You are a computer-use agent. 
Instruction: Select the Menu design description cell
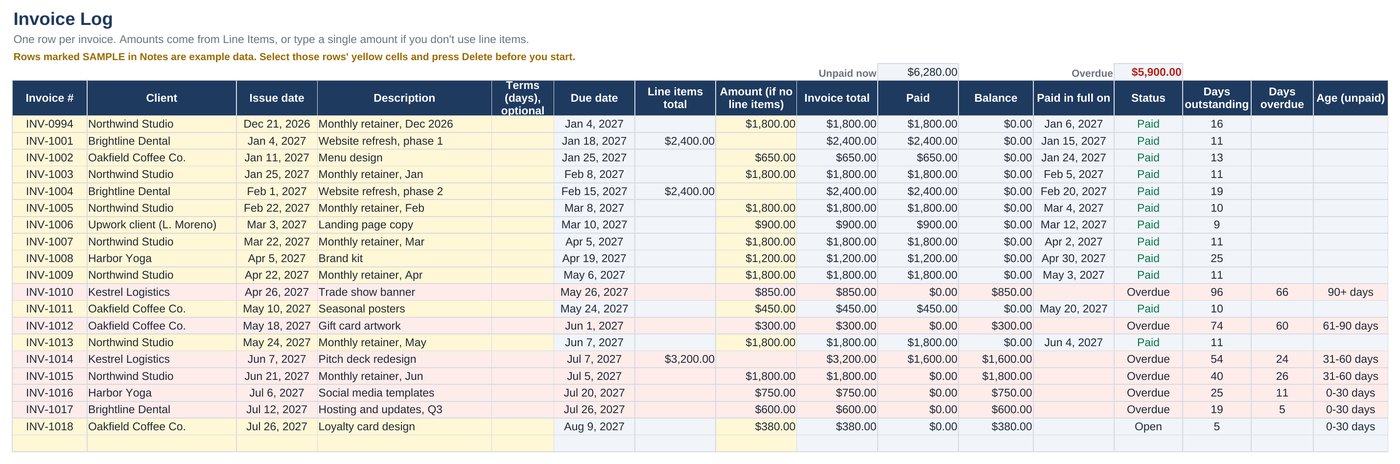click(x=404, y=158)
